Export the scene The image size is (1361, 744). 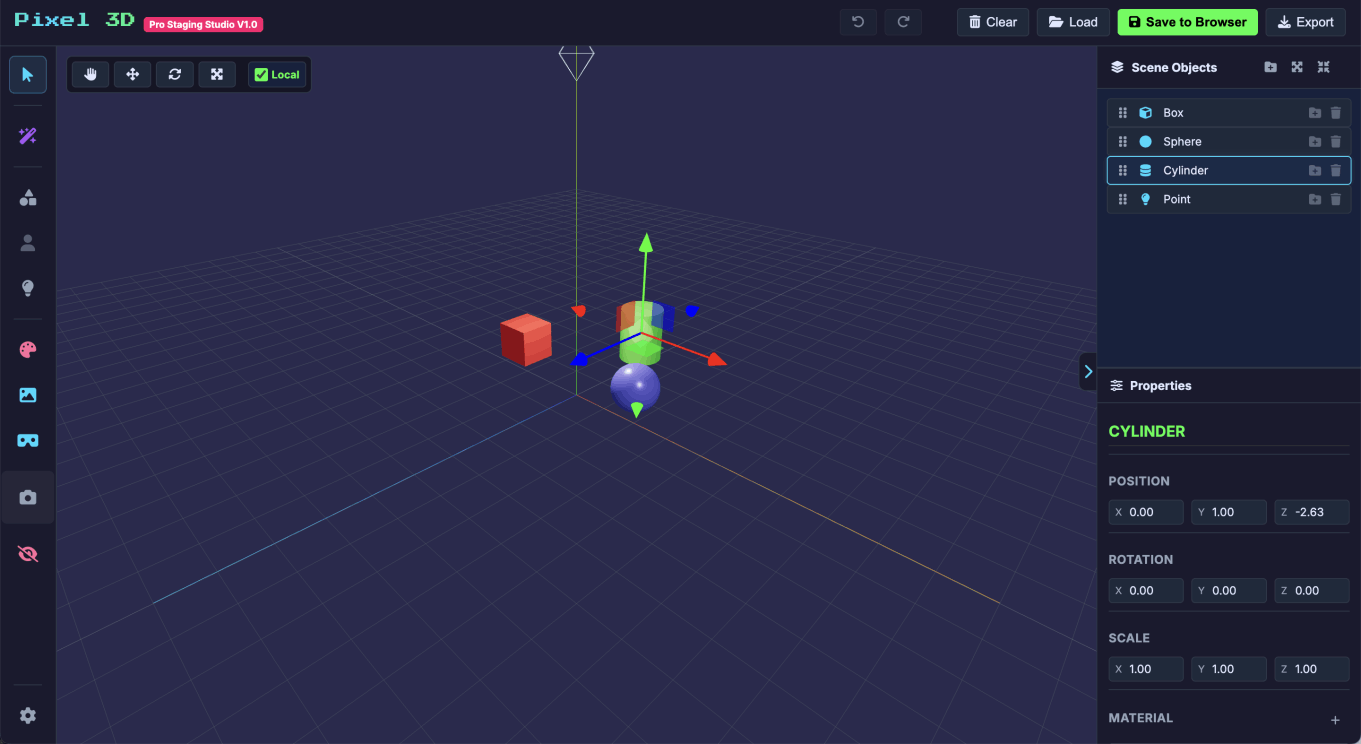(1305, 22)
